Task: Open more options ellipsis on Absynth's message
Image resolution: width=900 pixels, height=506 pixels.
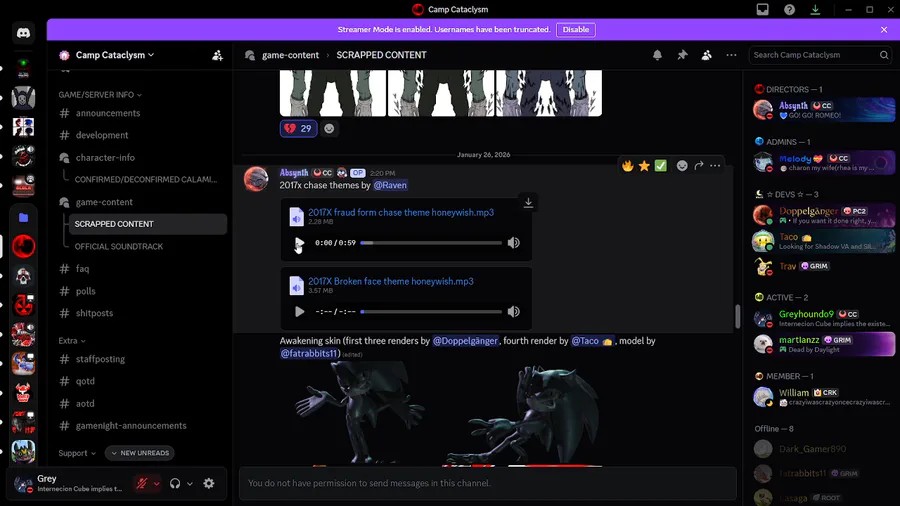Action: (x=715, y=166)
